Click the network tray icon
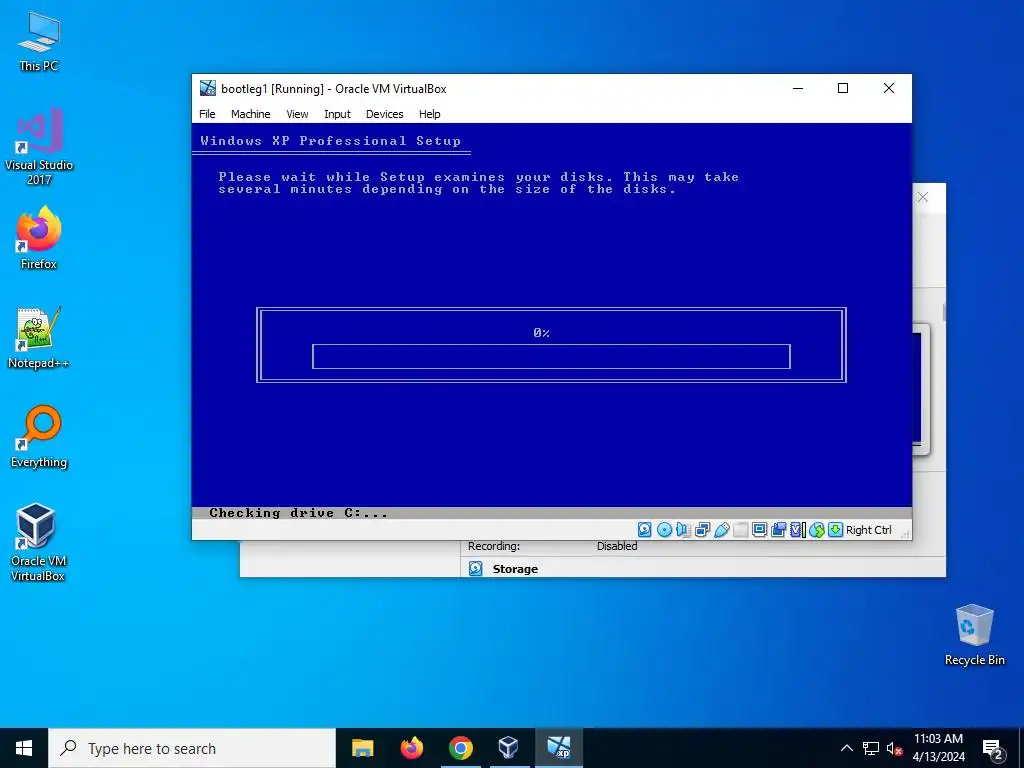Screen dimensions: 1024x768 (871, 748)
